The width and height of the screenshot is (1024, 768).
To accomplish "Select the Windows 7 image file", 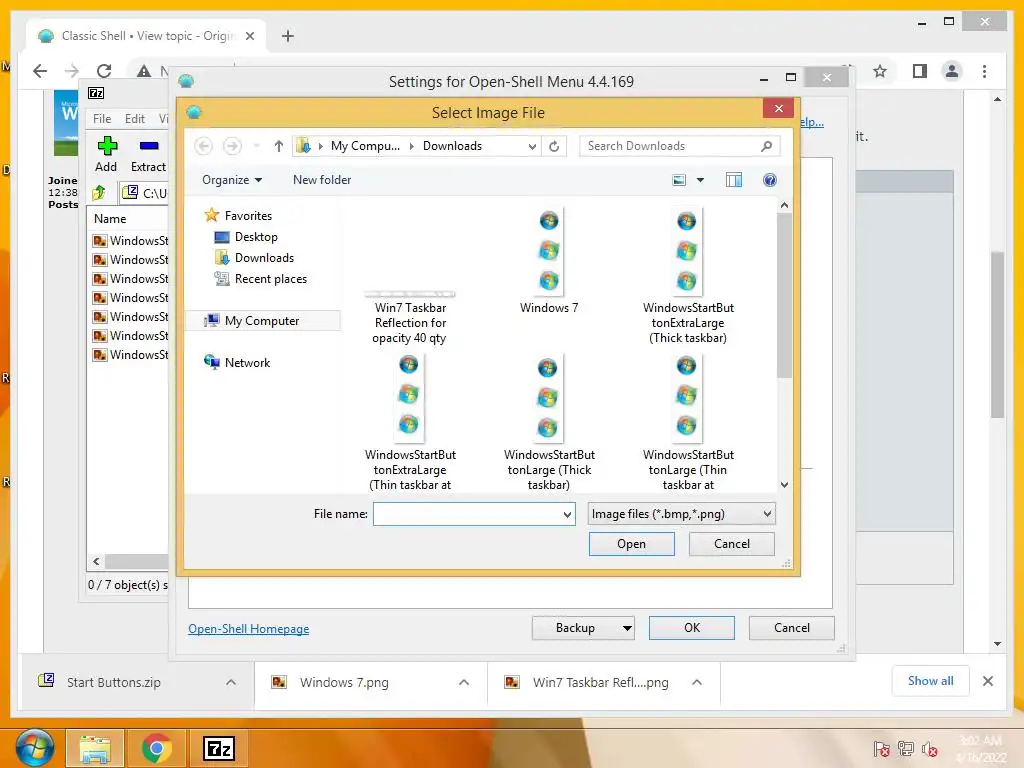I will 549,262.
